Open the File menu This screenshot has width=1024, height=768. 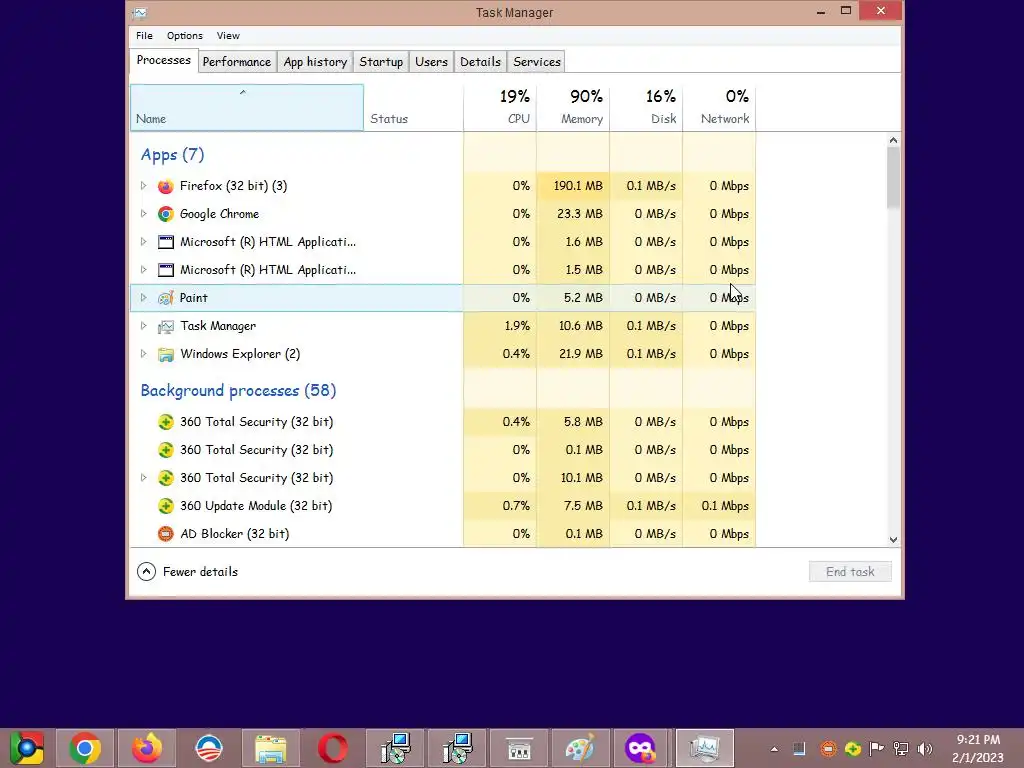click(x=144, y=36)
